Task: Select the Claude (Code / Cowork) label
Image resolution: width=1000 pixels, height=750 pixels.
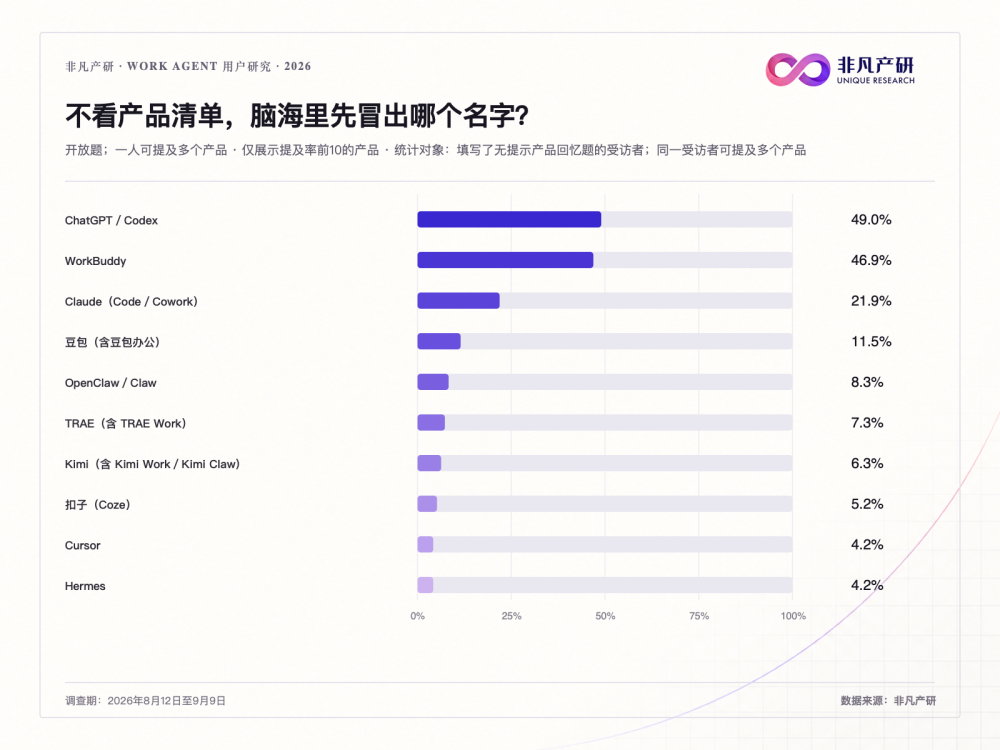Action: [131, 302]
